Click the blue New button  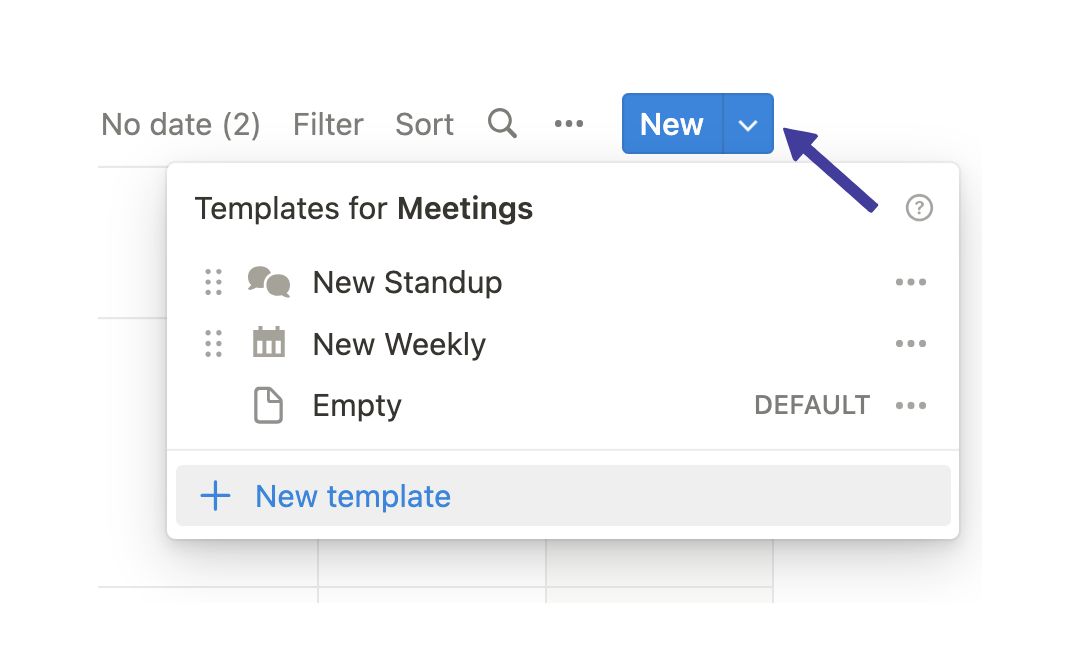pyautogui.click(x=671, y=123)
